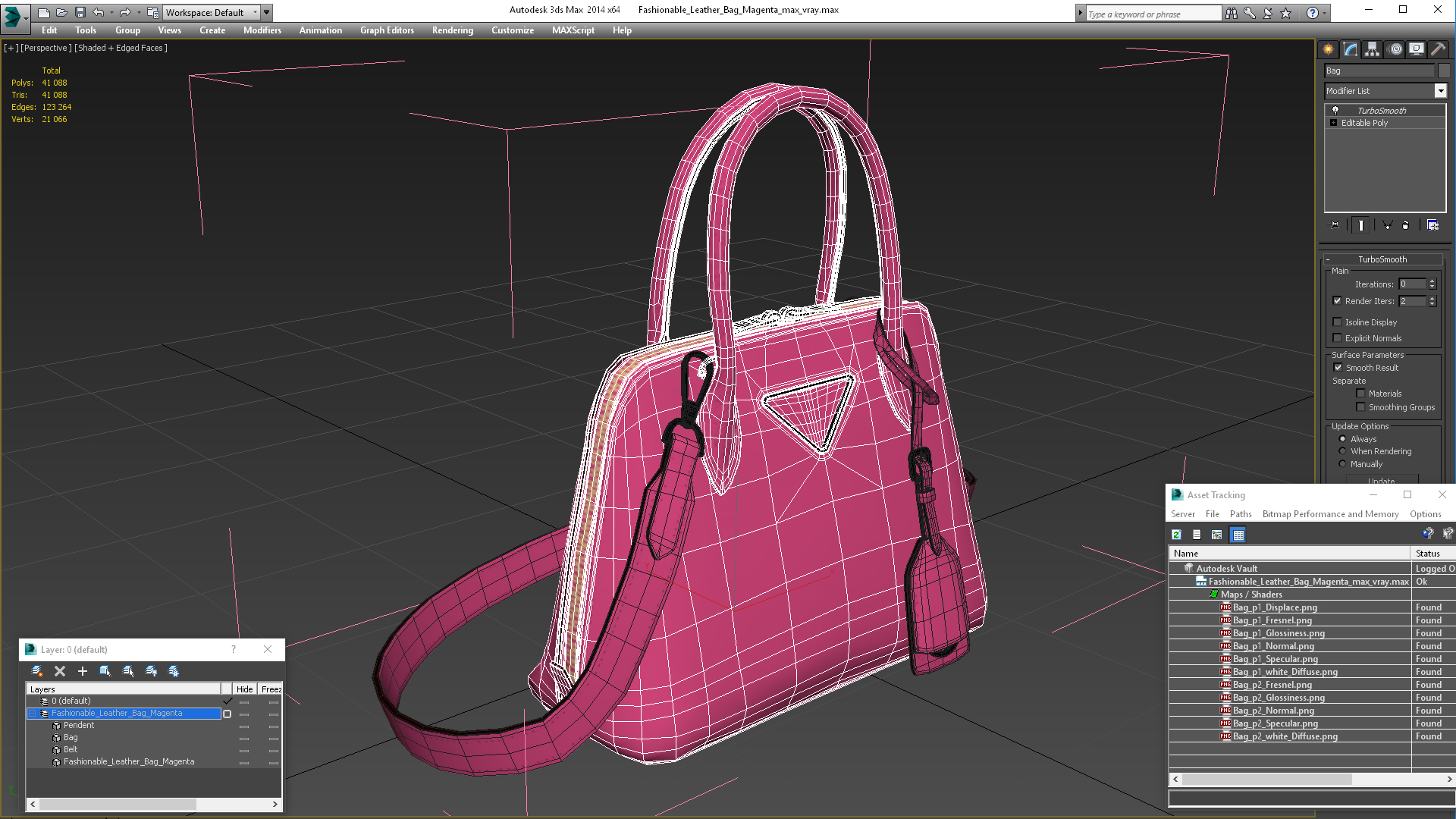This screenshot has width=1456, height=819.
Task: Open Bitmap Performance and Memory menu
Action: tap(1330, 514)
